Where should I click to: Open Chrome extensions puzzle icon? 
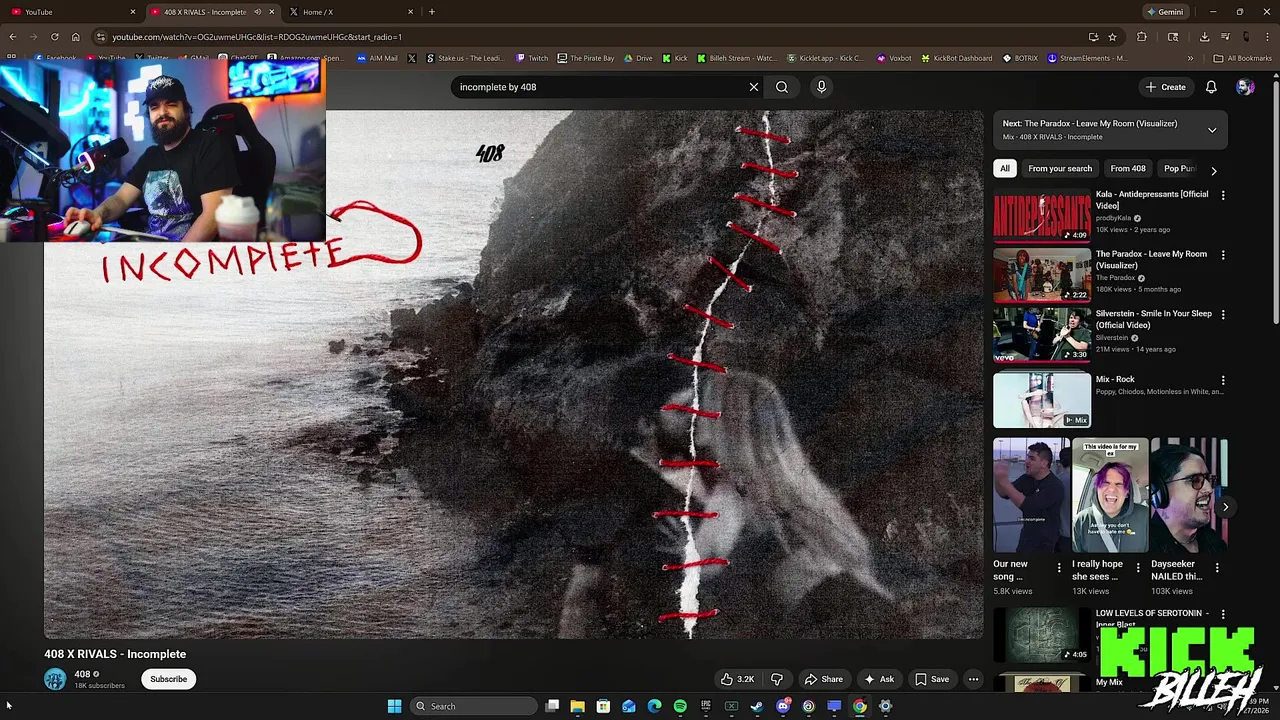[x=1142, y=37]
